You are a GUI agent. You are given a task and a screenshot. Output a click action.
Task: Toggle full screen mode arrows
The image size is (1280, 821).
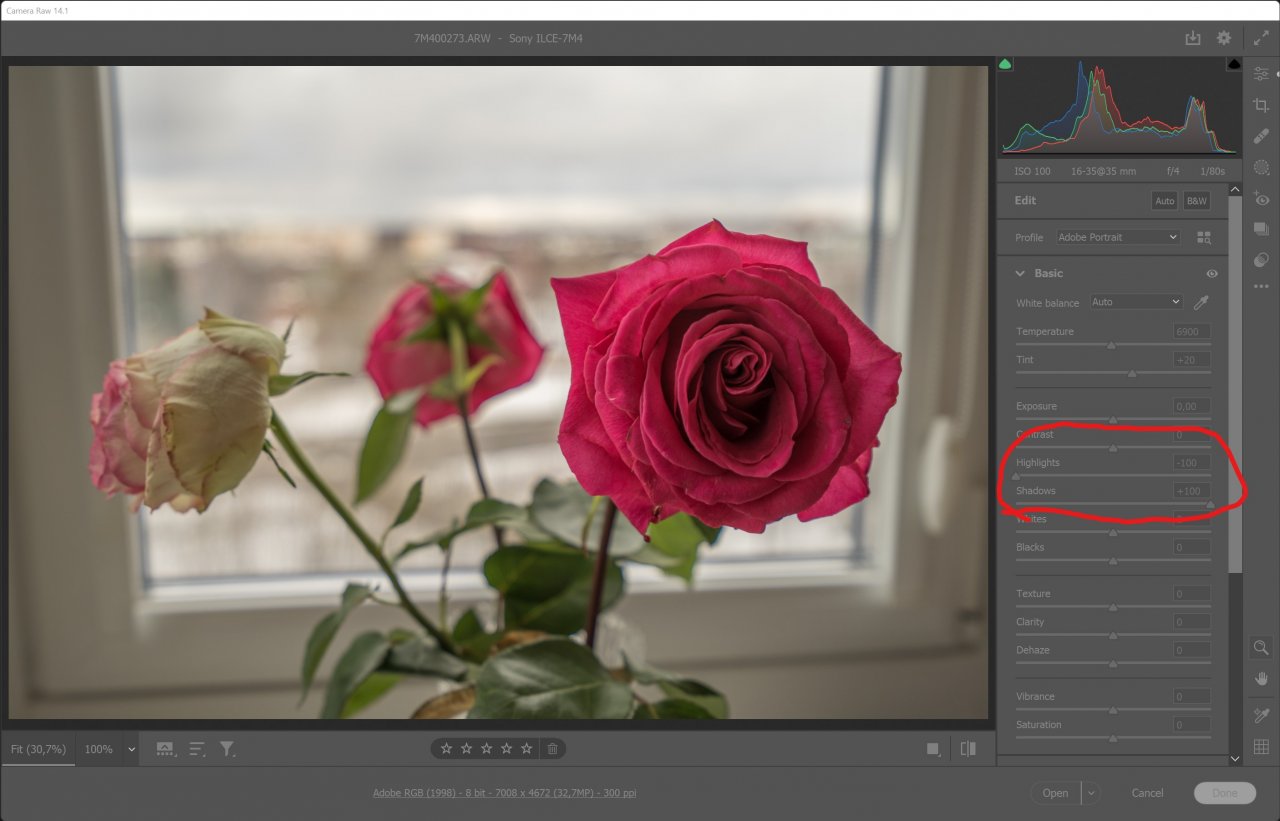coord(1261,38)
